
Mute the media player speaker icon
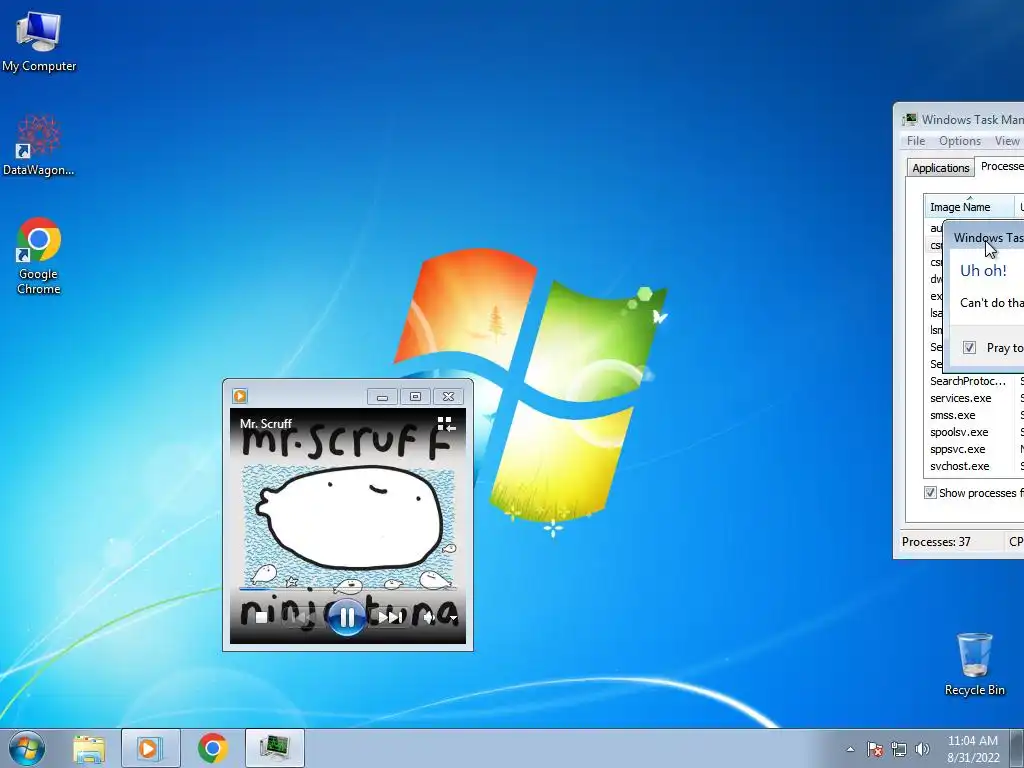[x=428, y=617]
